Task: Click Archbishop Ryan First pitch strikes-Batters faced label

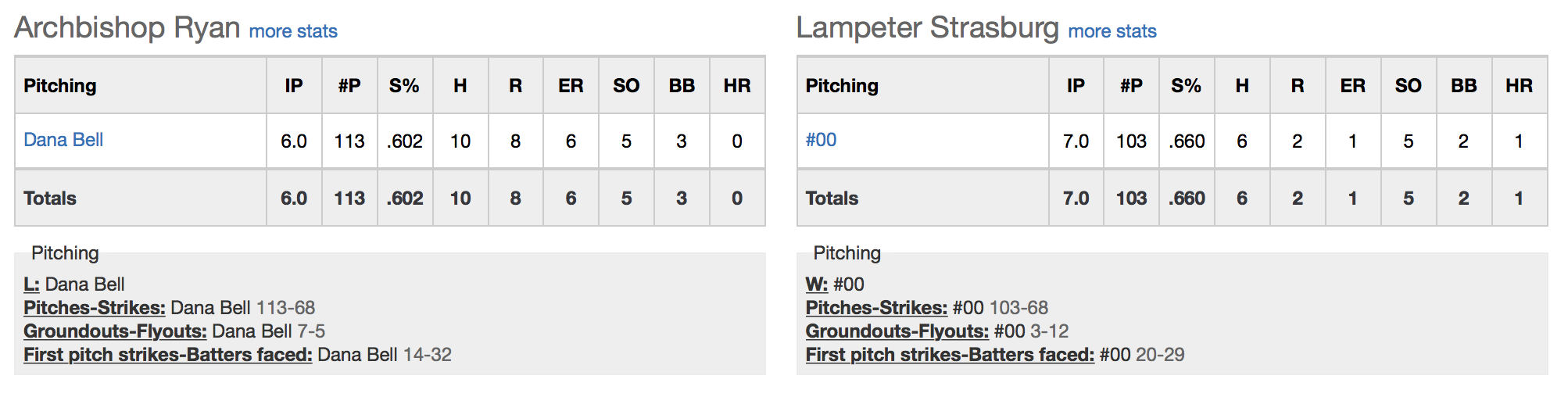Action: (168, 355)
